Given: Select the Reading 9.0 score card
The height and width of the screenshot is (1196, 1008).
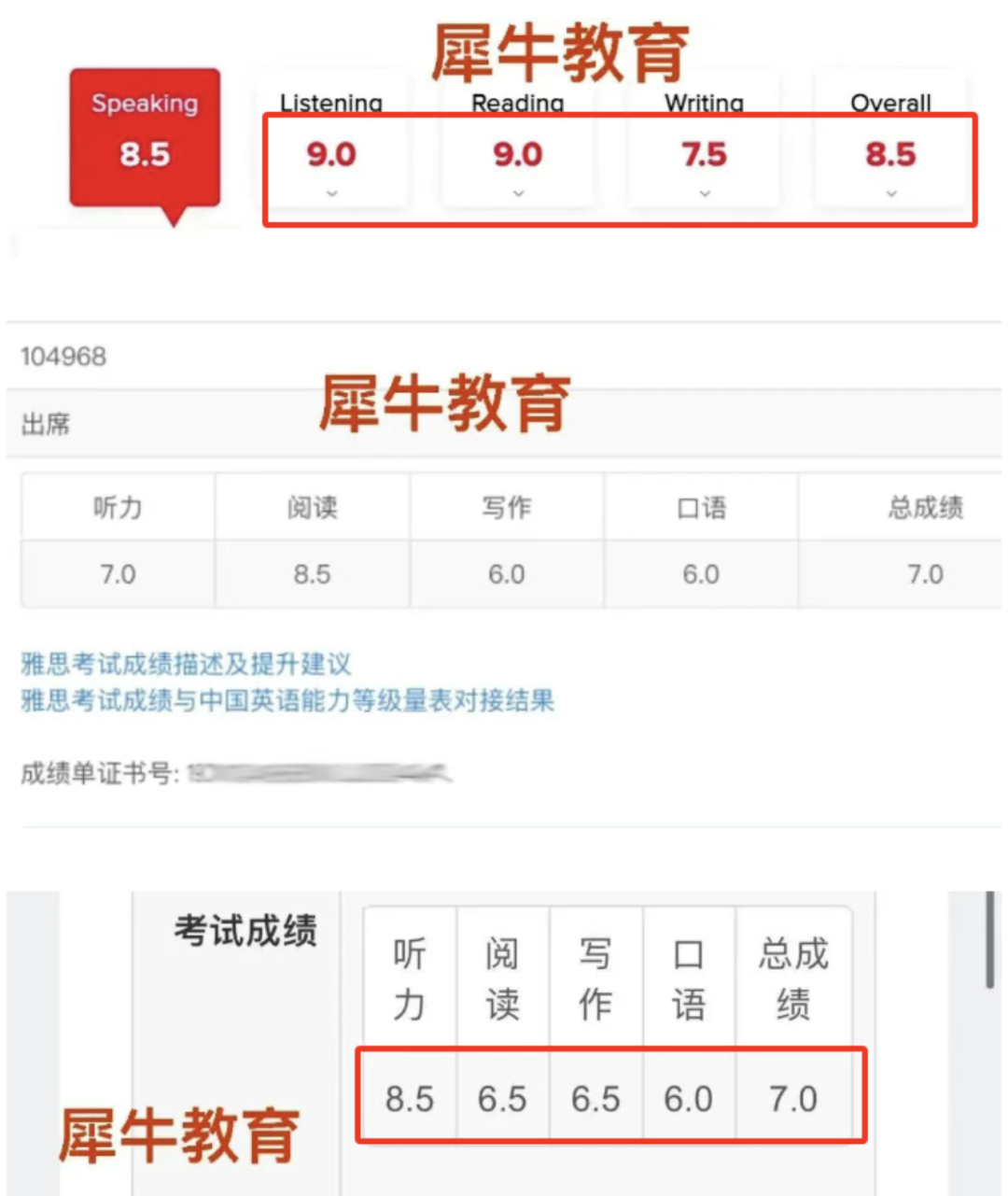Looking at the screenshot, I should (518, 140).
